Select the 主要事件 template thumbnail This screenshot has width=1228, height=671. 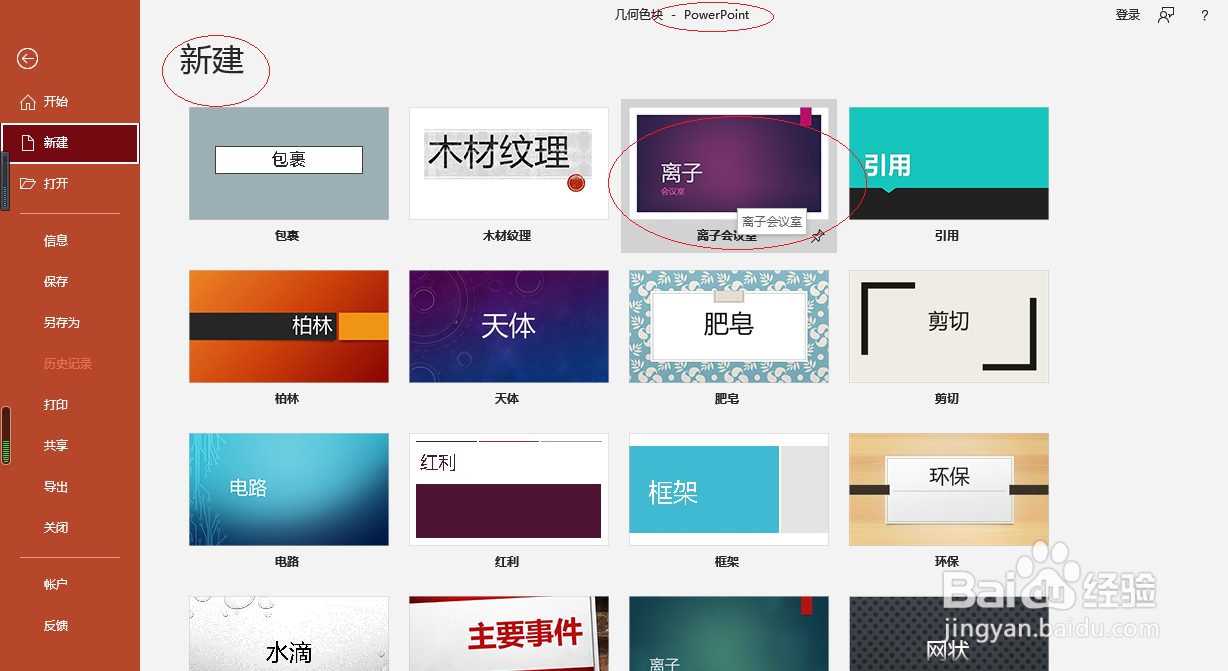(509, 634)
